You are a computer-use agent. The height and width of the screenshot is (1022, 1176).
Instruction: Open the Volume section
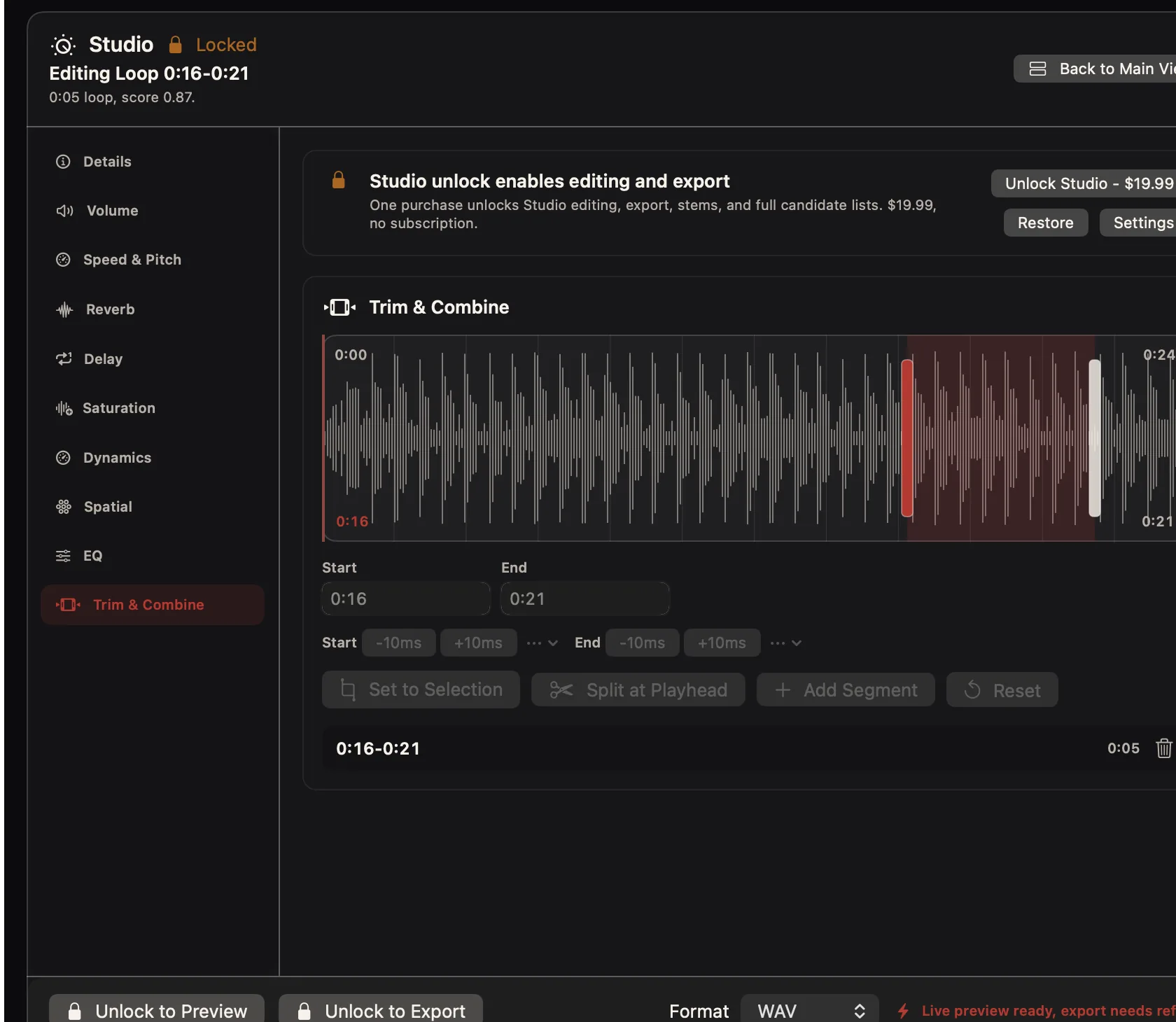coord(153,211)
